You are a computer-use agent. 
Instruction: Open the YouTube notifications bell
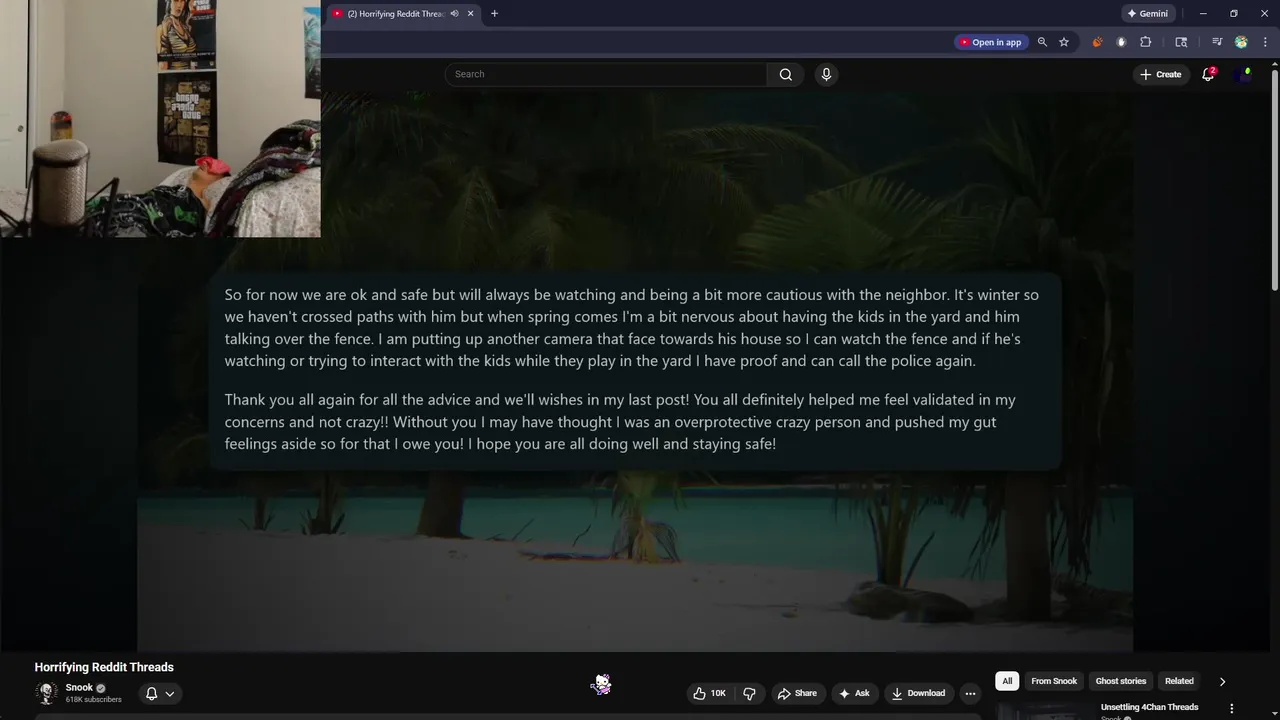point(1208,74)
